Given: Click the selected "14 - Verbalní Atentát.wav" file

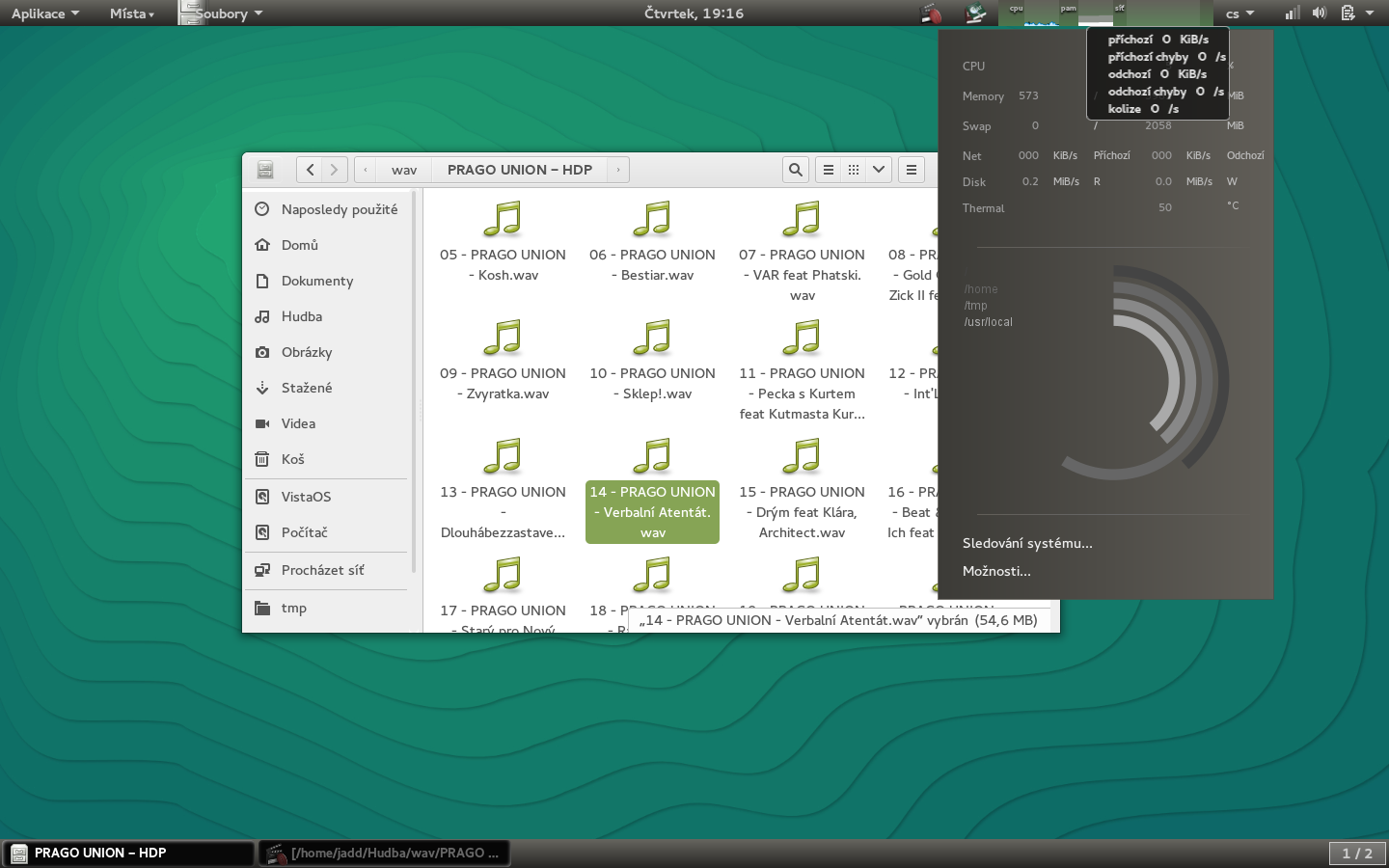Looking at the screenshot, I should point(652,489).
